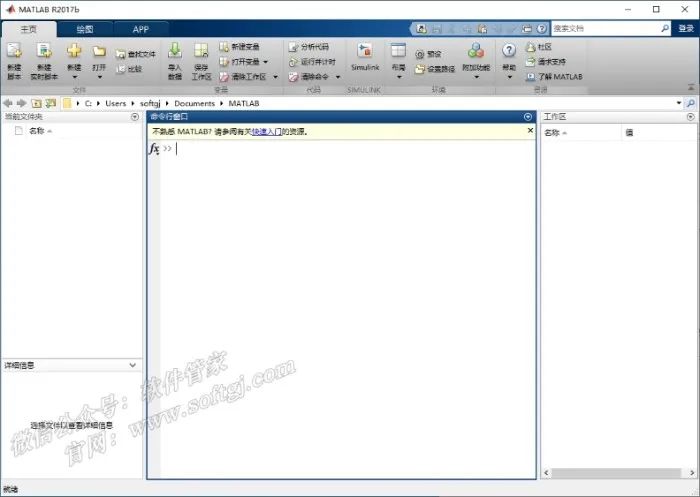Click the New Live Script (新建实时脚本) icon
Image resolution: width=700 pixels, height=497 pixels.
click(44, 50)
